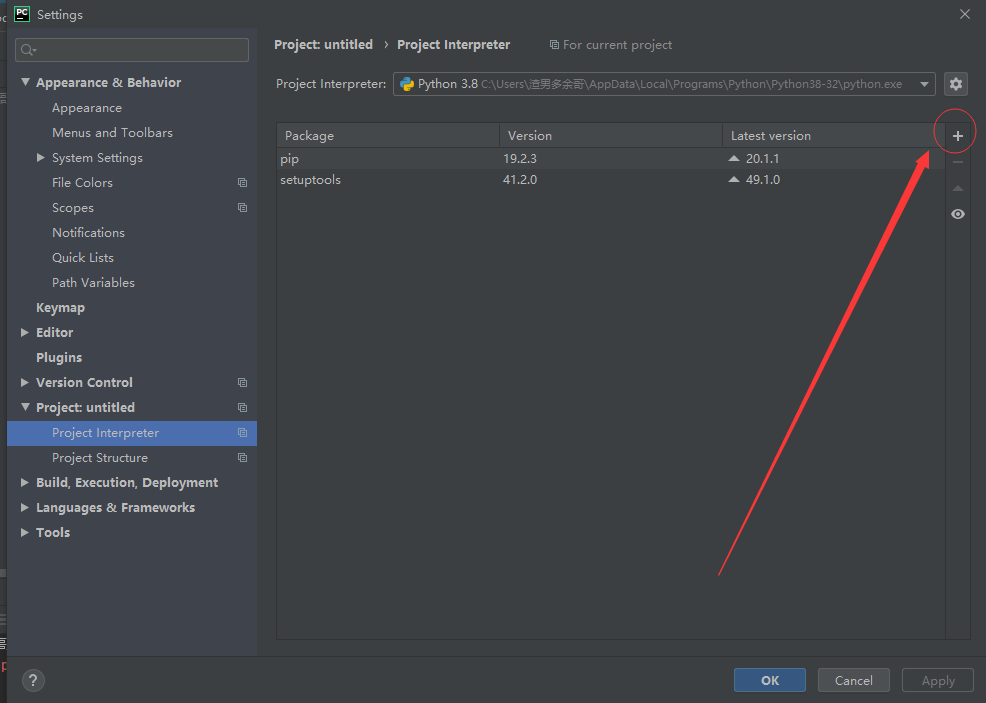Screen dimensions: 986x703
Task: Expand the System Settings tree node
Action: [x=41, y=158]
